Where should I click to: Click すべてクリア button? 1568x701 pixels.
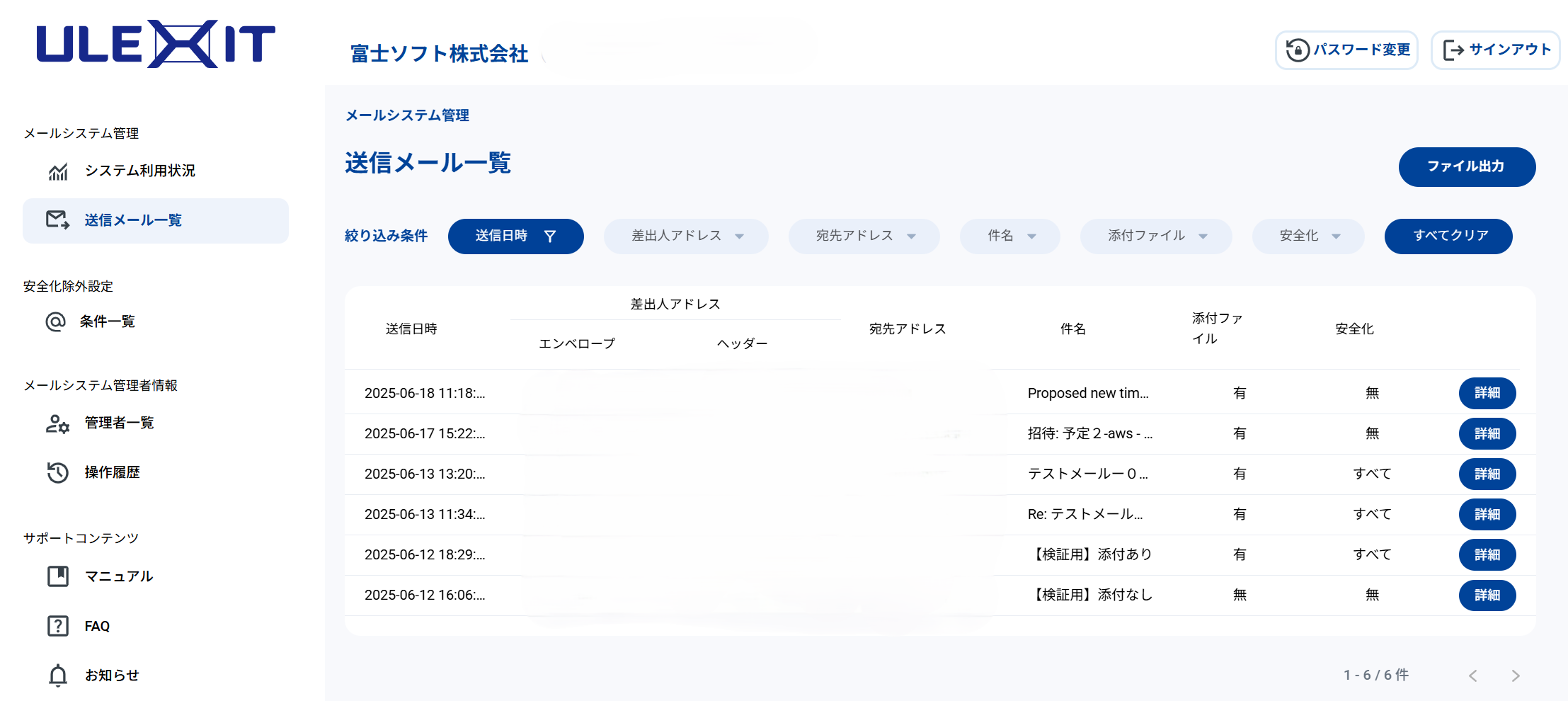1448,236
